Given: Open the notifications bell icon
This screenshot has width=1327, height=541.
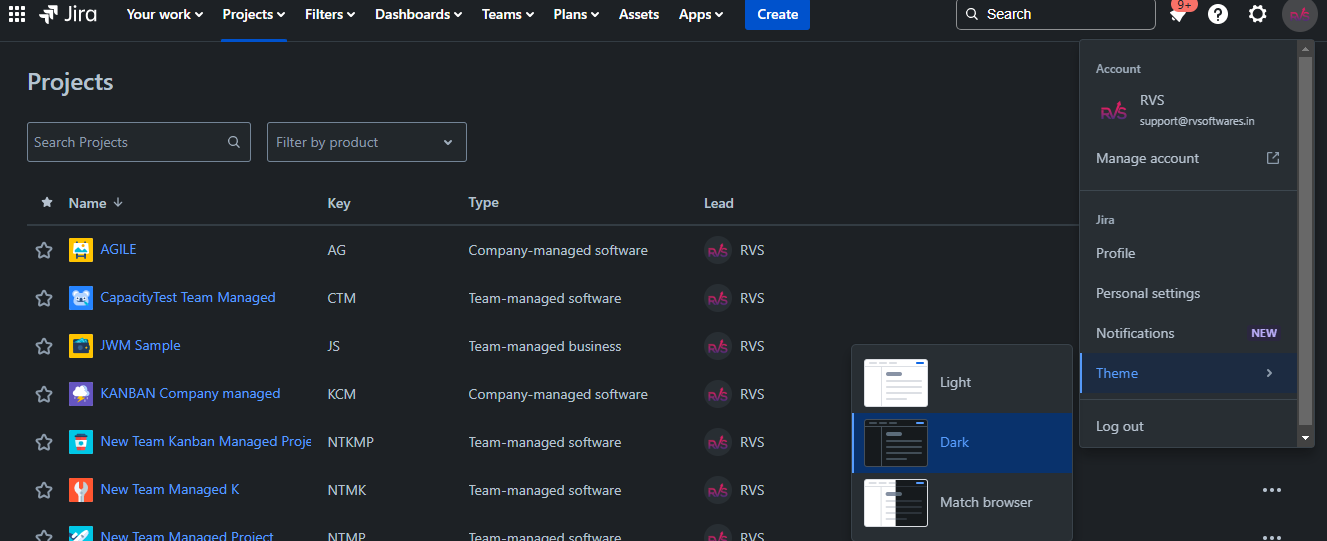Looking at the screenshot, I should click(x=1178, y=14).
